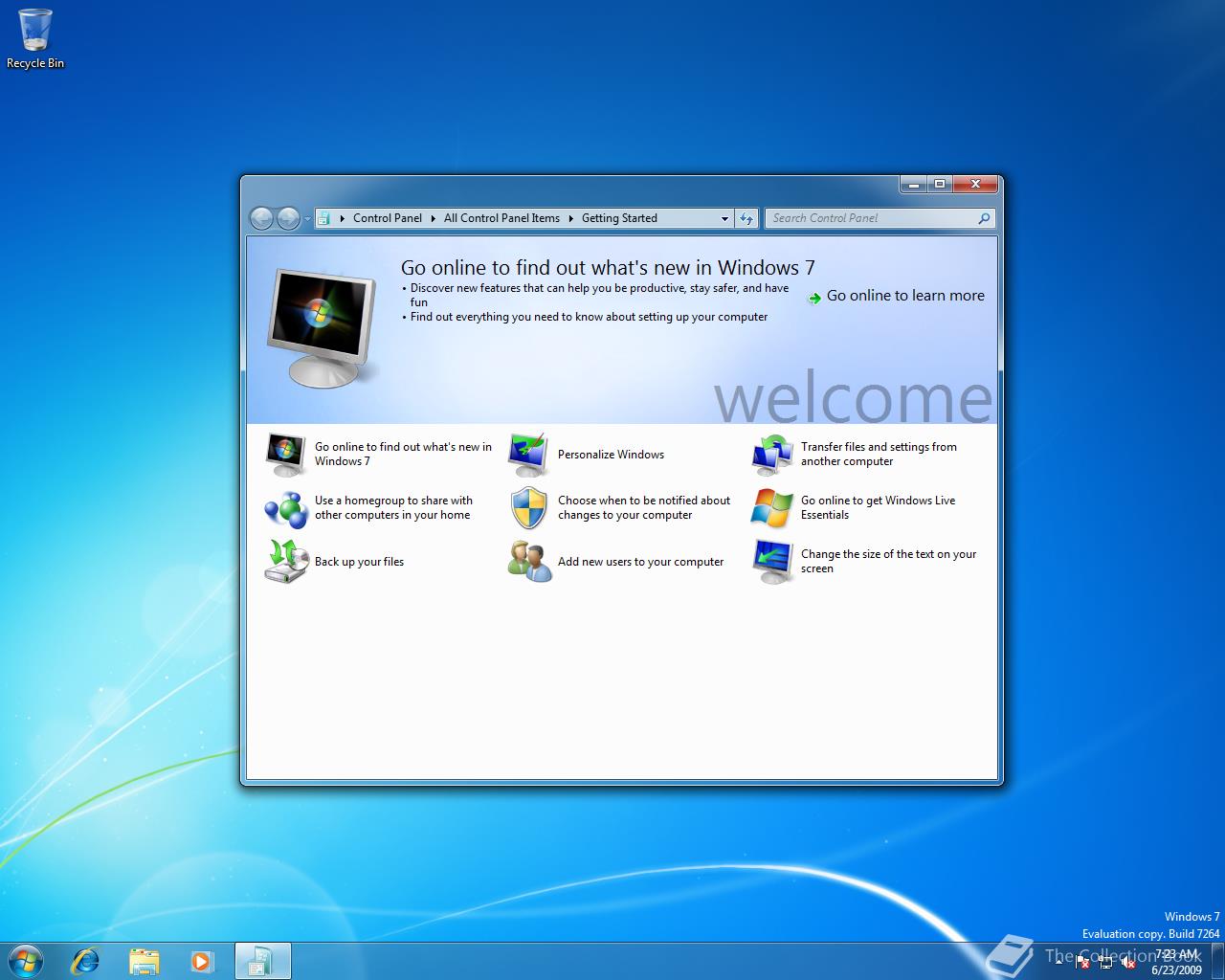Image resolution: width=1225 pixels, height=980 pixels.
Task: Click the Transfer files and settings icon
Action: pyautogui.click(x=771, y=455)
